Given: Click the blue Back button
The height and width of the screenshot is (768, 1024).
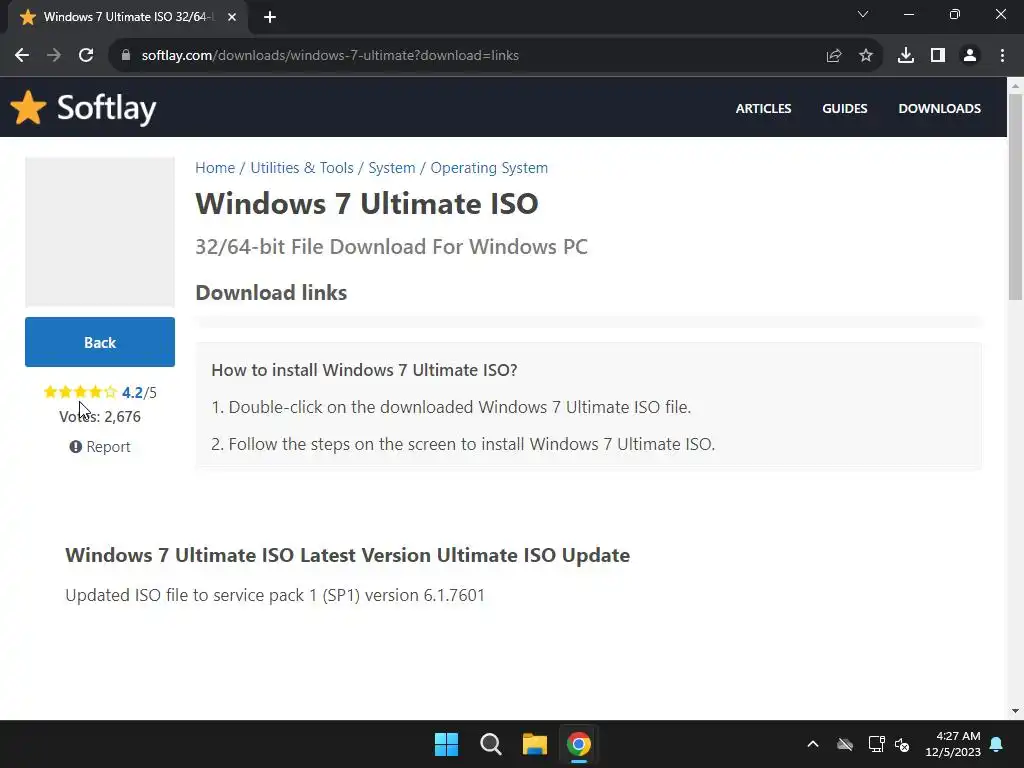Looking at the screenshot, I should click(x=100, y=342).
